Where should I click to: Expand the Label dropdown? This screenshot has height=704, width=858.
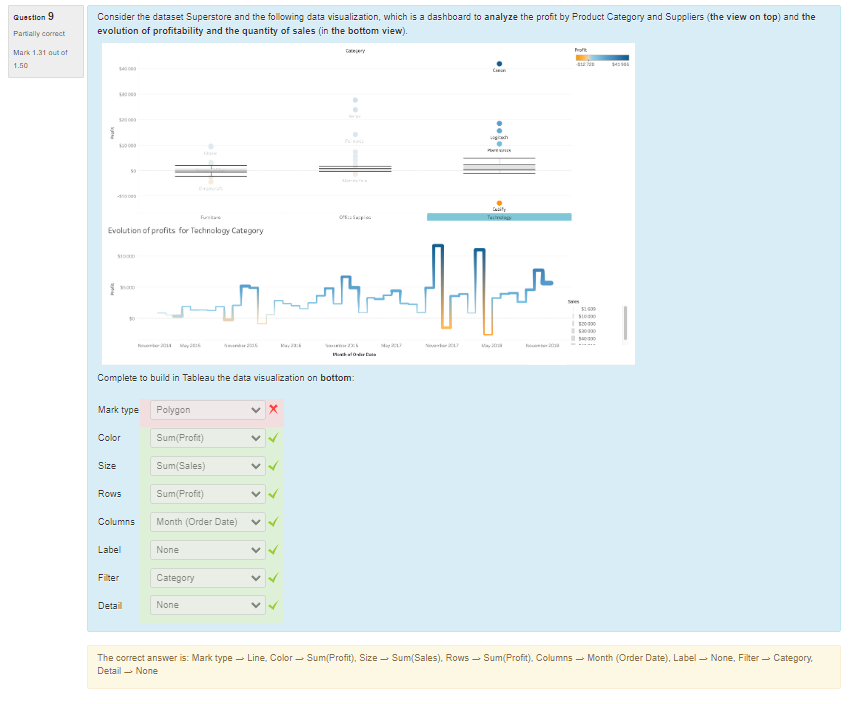[209, 550]
